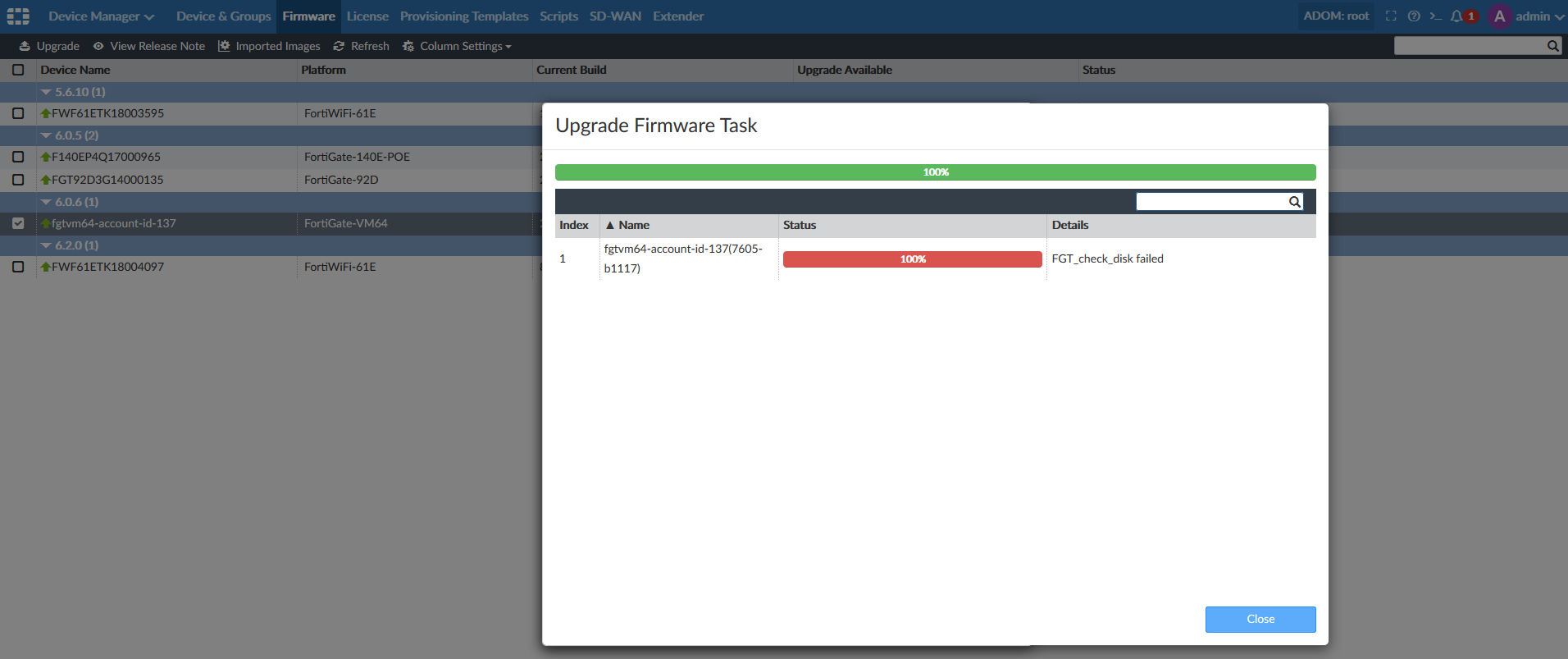Check the FWF61ETK18003595 row checkbox
This screenshot has height=659, width=1568.
tap(18, 113)
